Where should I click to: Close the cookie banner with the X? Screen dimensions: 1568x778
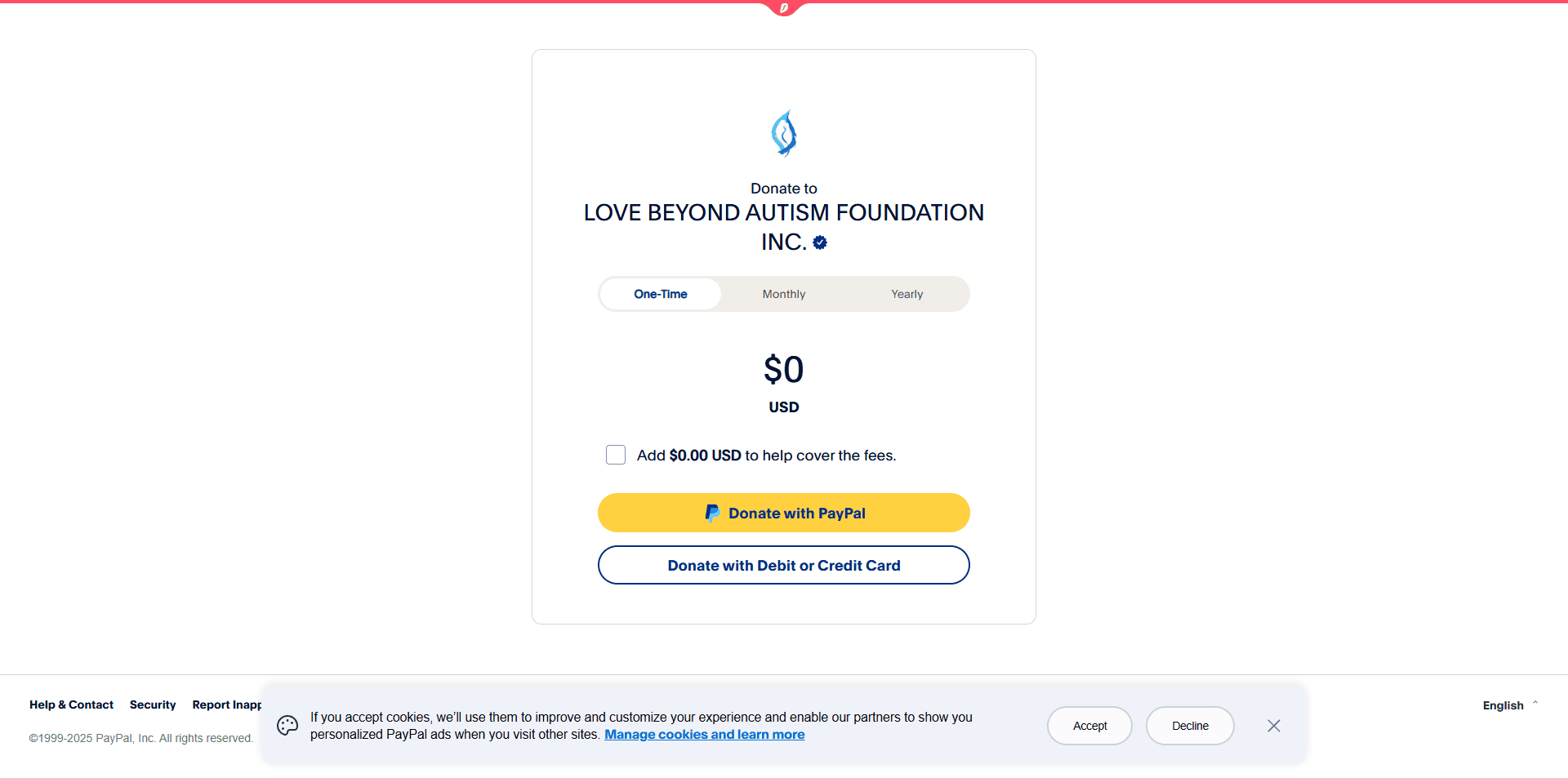[1274, 726]
